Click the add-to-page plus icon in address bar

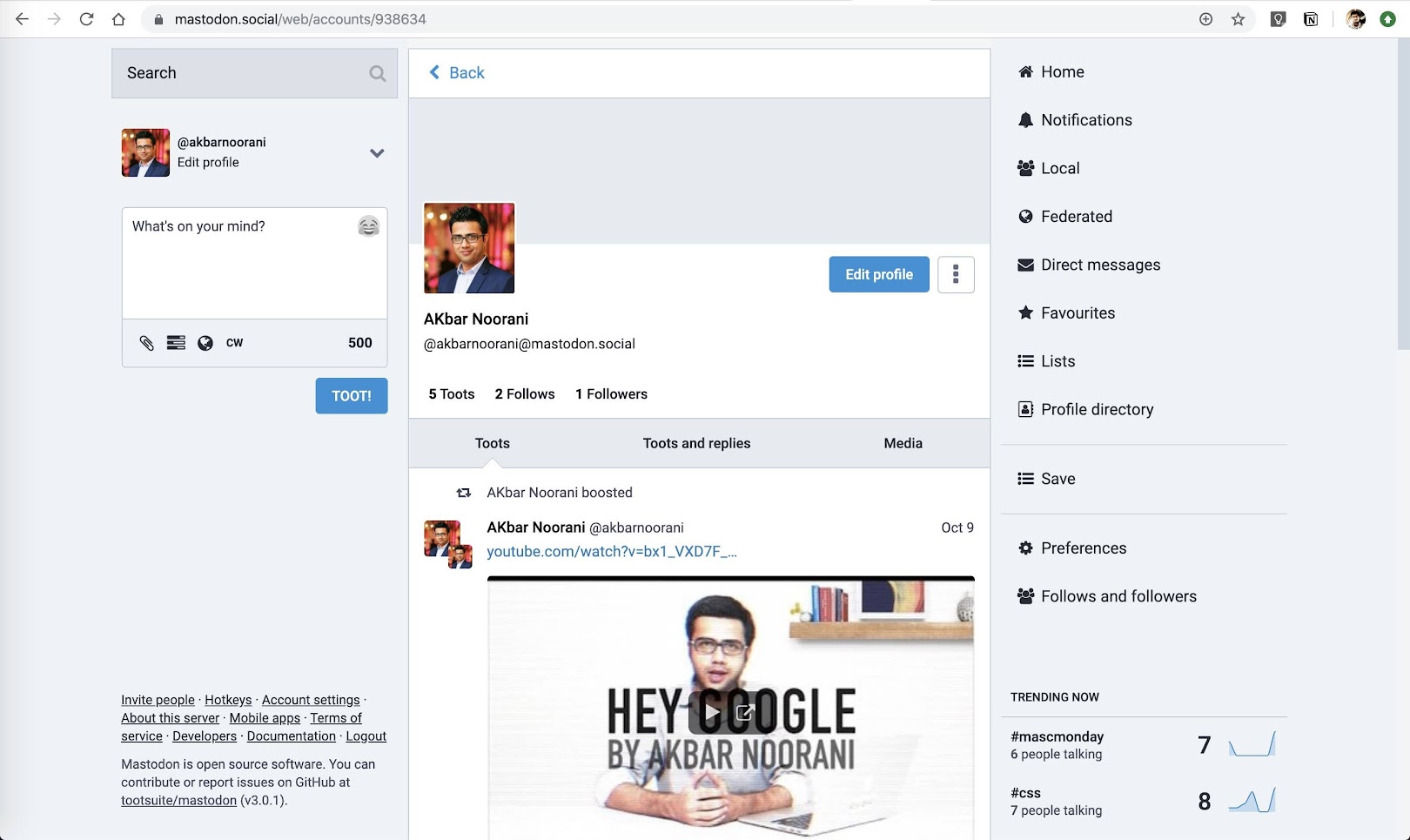point(1206,19)
